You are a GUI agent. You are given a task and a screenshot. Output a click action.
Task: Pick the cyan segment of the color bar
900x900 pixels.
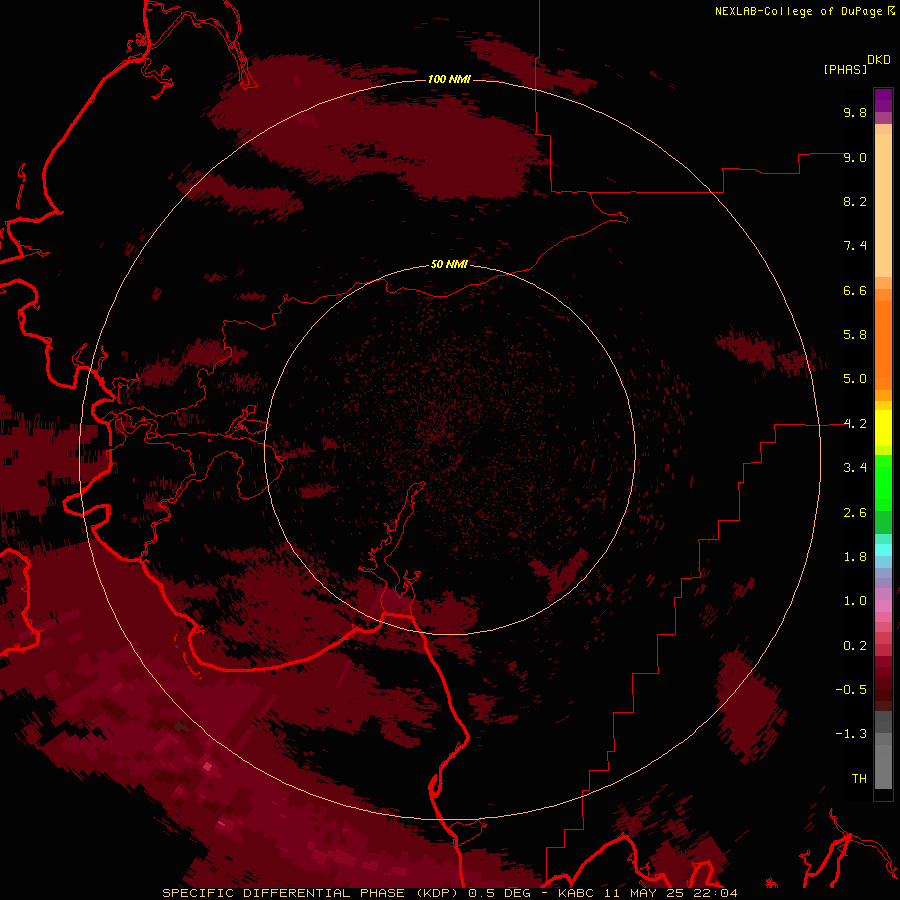(883, 550)
